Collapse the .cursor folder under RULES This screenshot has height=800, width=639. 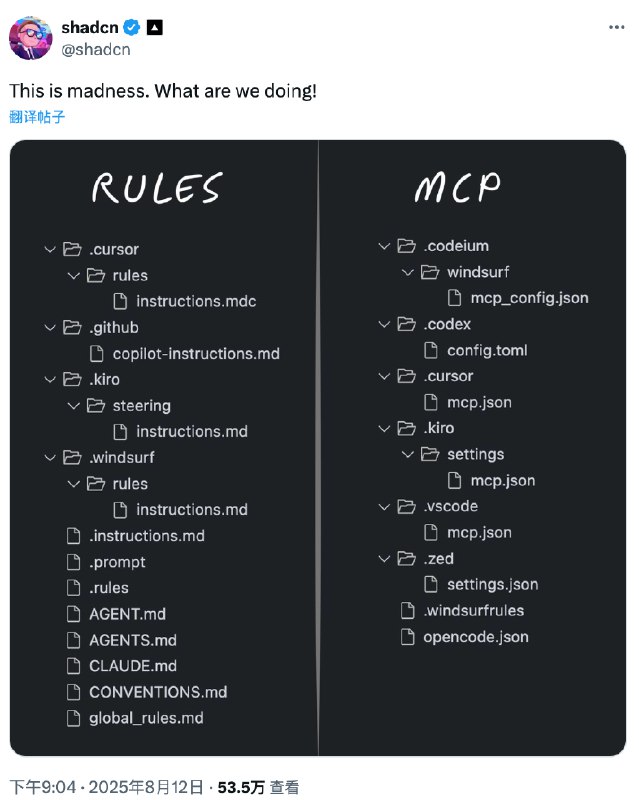tap(50, 249)
